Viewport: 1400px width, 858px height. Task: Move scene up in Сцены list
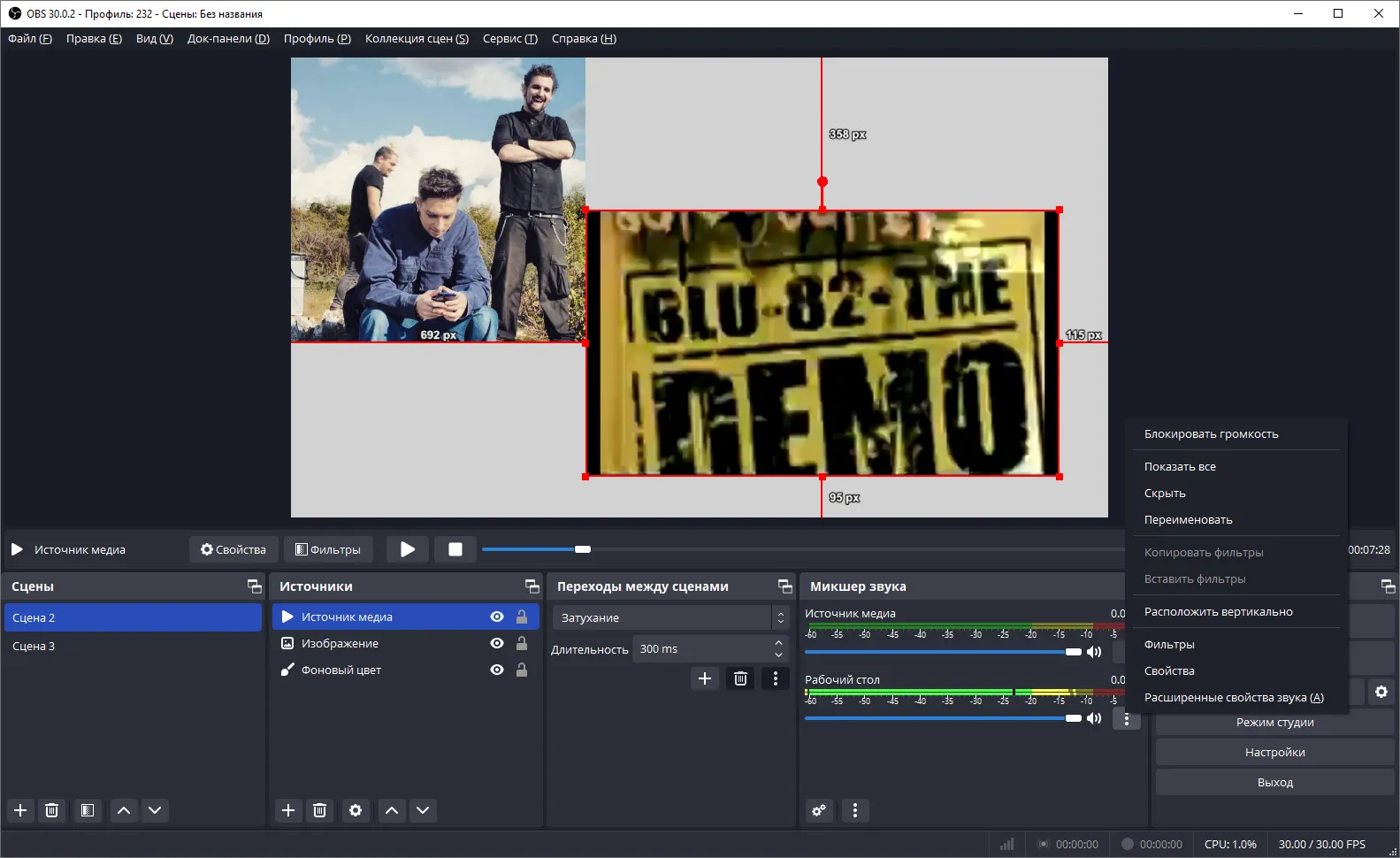point(124,810)
